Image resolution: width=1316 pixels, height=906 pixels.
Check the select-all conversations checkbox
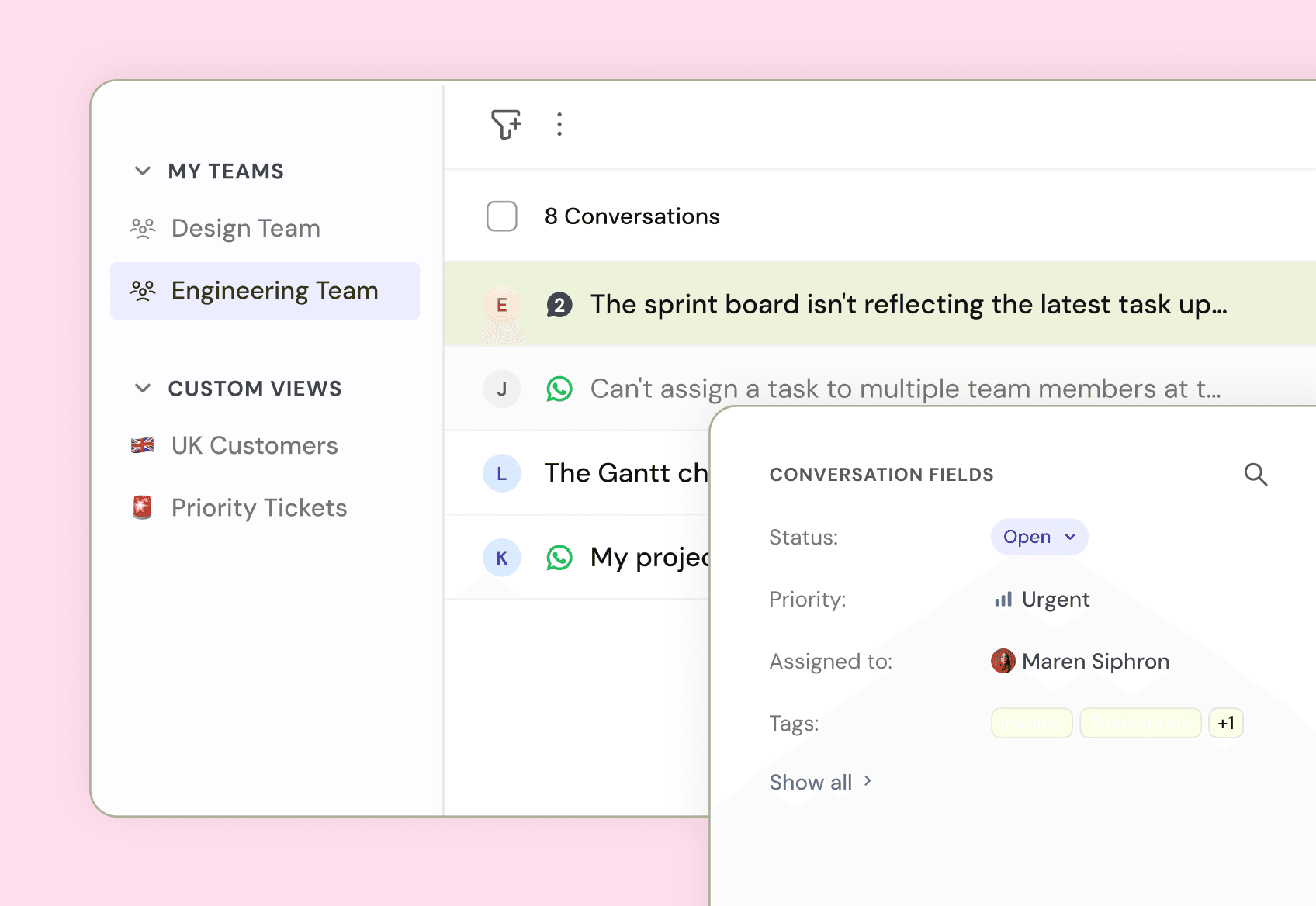[x=501, y=216]
